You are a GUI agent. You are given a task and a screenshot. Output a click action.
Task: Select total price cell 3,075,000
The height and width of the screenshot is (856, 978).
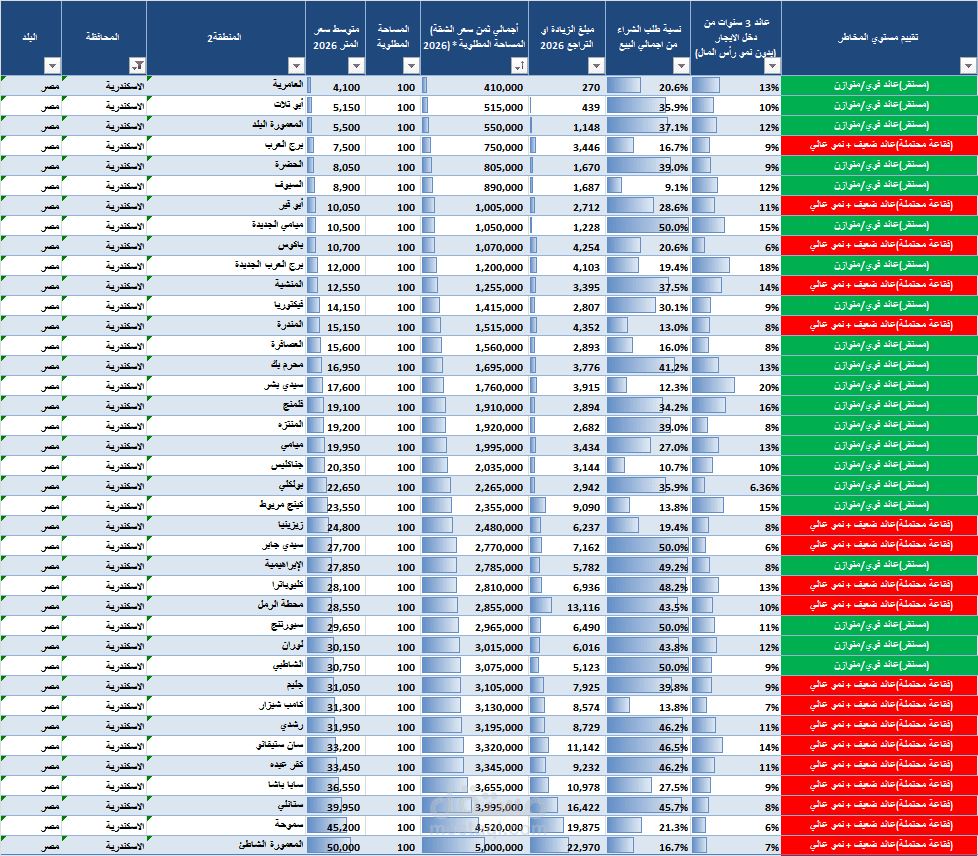(x=475, y=666)
